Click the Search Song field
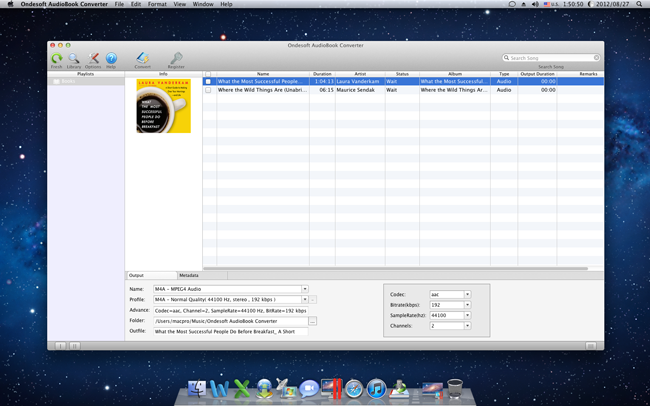 [552, 58]
